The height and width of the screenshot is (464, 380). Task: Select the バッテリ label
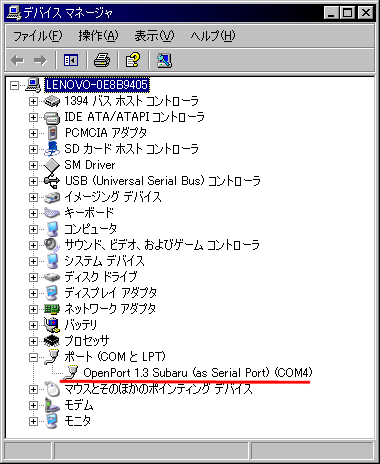point(81,325)
